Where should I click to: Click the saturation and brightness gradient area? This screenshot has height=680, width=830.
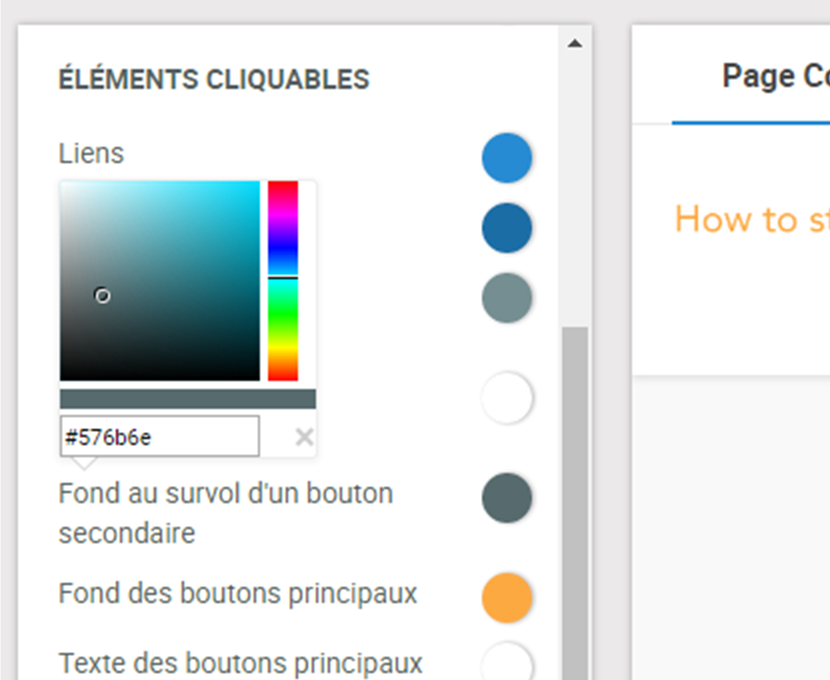160,280
